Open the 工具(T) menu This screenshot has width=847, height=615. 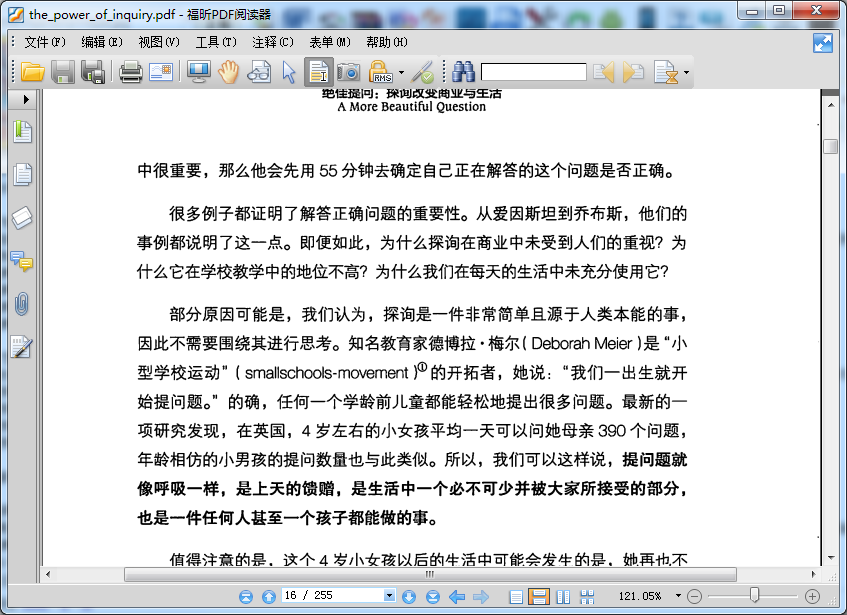coord(216,42)
